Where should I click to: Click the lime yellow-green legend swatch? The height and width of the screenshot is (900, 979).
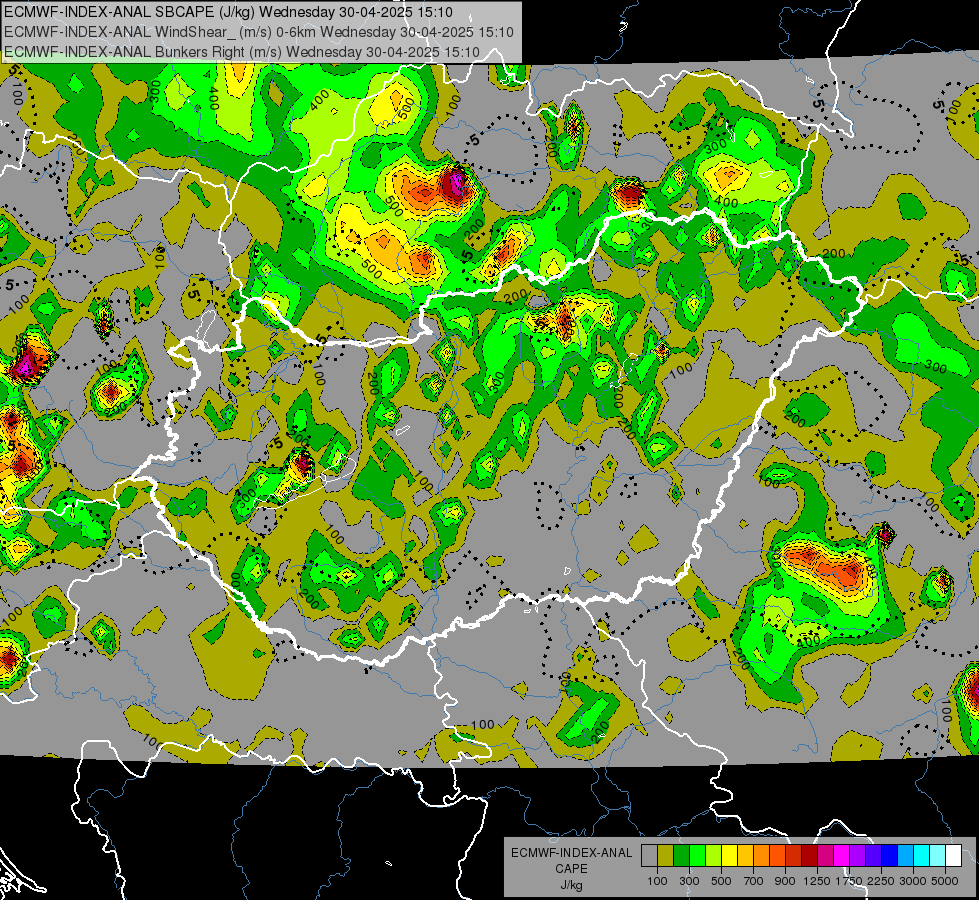[x=713, y=855]
